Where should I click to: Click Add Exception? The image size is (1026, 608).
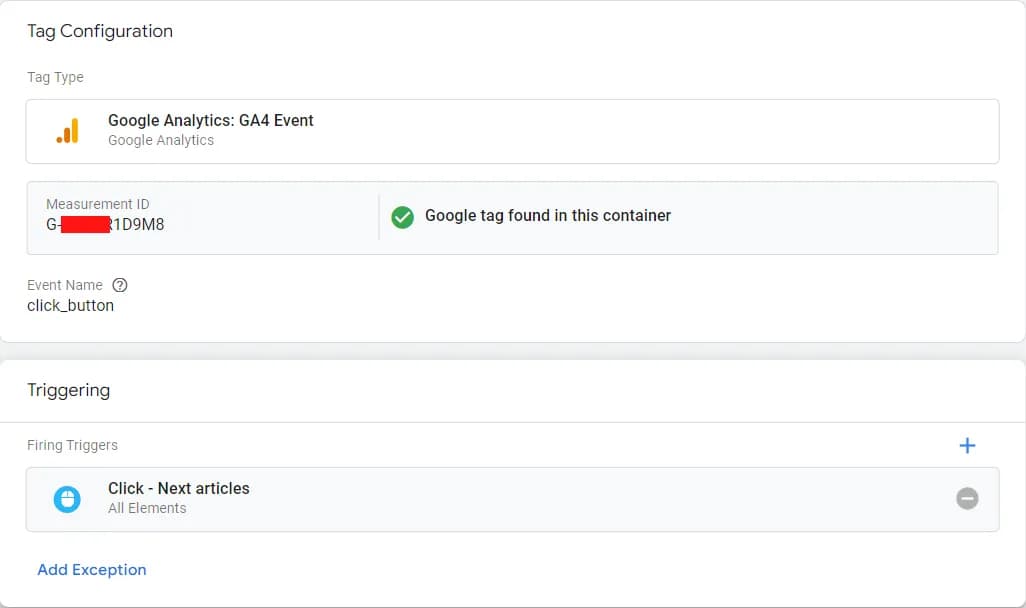tap(92, 569)
